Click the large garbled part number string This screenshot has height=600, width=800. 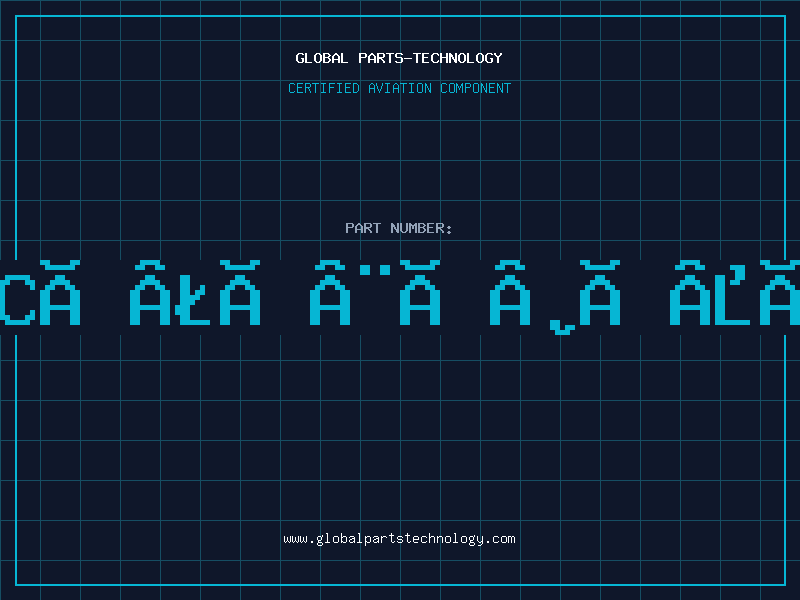coord(400,297)
